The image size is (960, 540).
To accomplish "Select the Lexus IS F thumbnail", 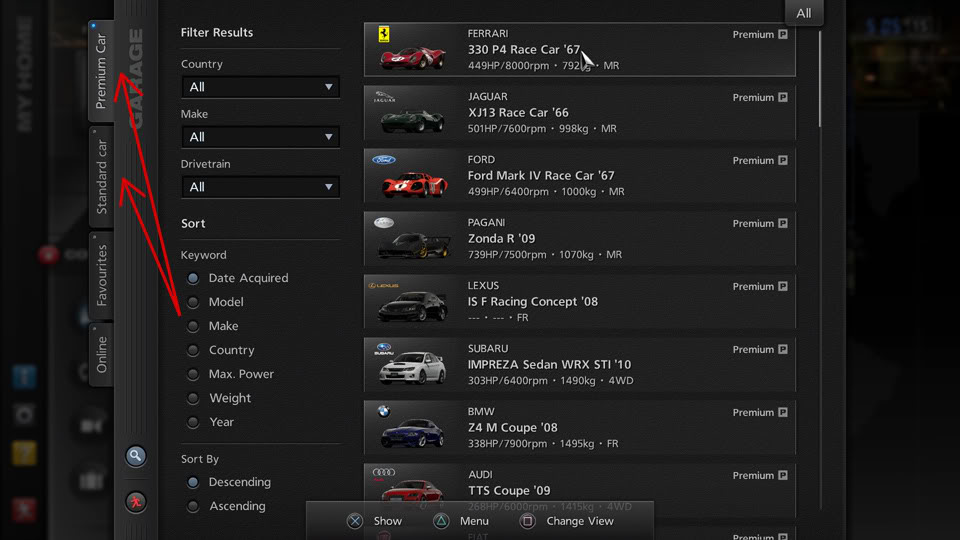I will [412, 307].
